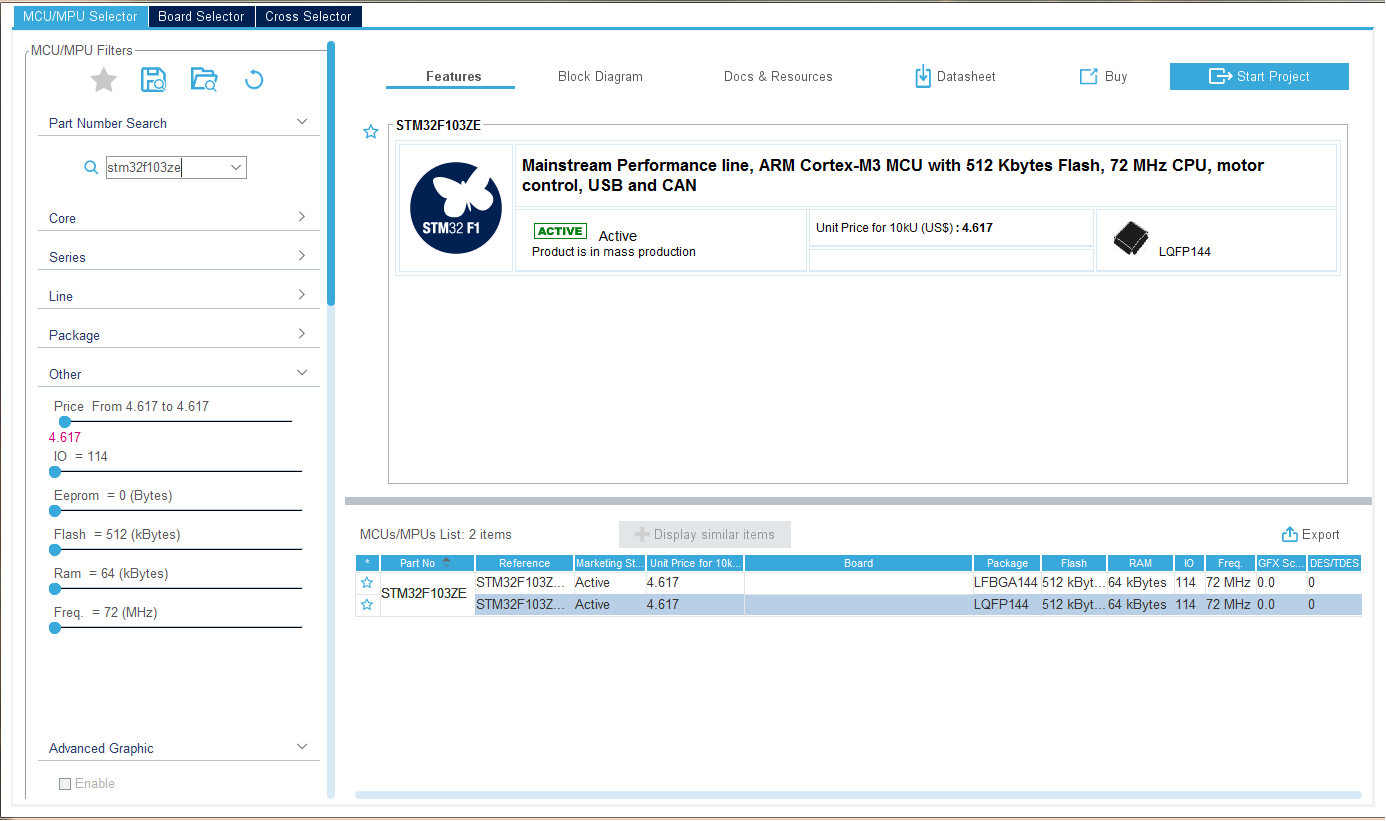Click the Start Project button
Image resolution: width=1386 pixels, height=821 pixels.
[x=1259, y=76]
